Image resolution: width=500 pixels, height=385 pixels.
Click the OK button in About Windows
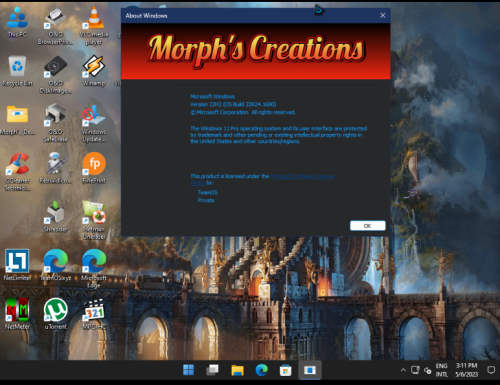(368, 226)
